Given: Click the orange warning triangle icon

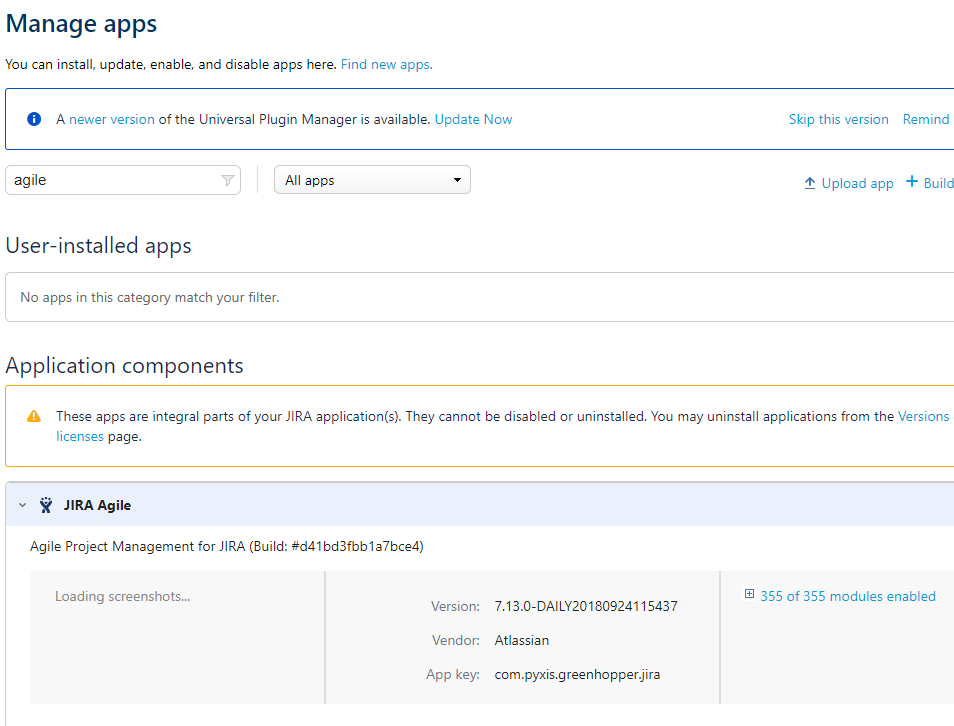Looking at the screenshot, I should tap(34, 416).
